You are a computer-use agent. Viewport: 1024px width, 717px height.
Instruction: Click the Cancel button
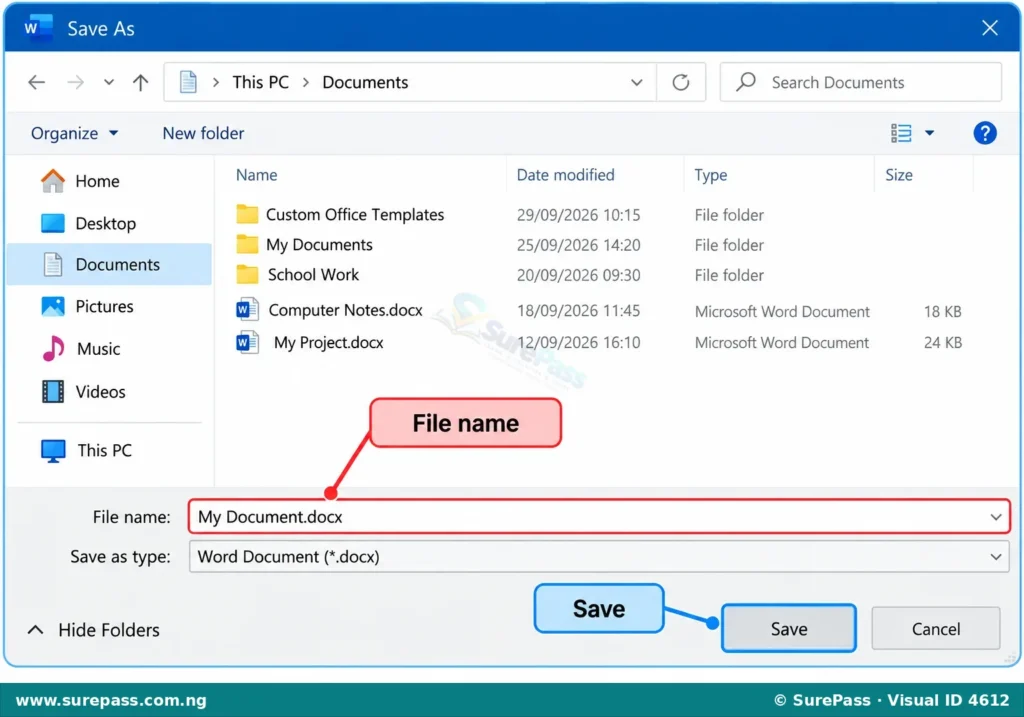pyautogui.click(x=936, y=628)
